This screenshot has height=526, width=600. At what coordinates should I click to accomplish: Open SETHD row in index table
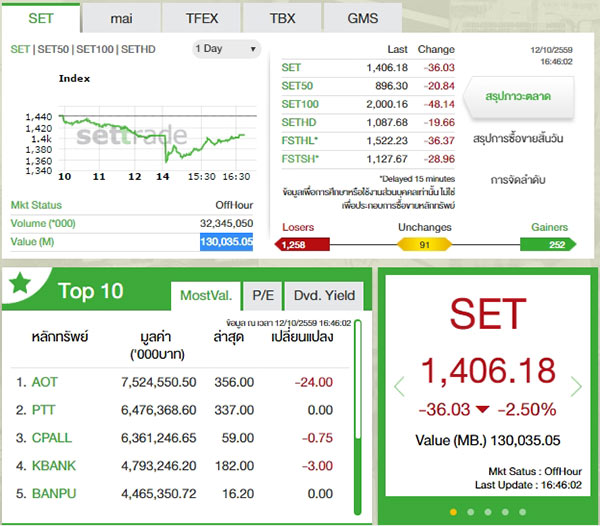(x=299, y=122)
